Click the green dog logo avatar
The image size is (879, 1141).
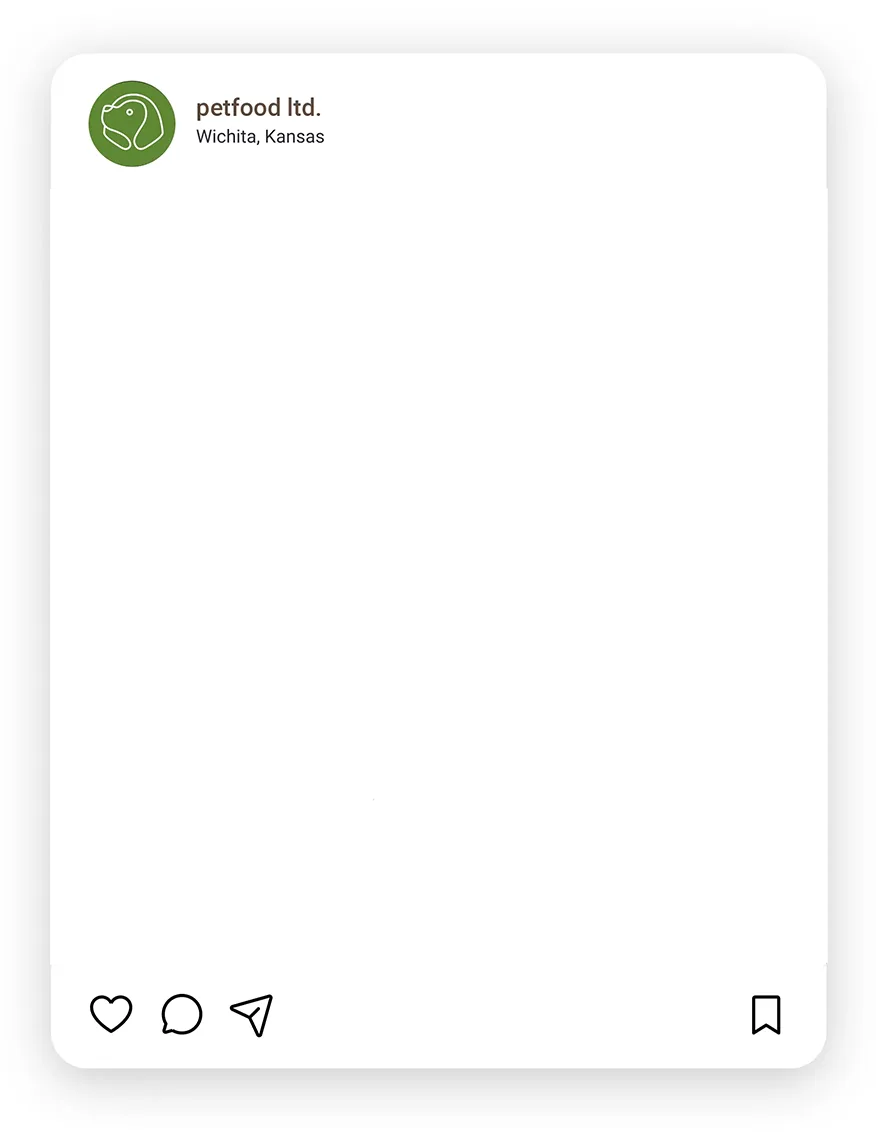click(132, 124)
